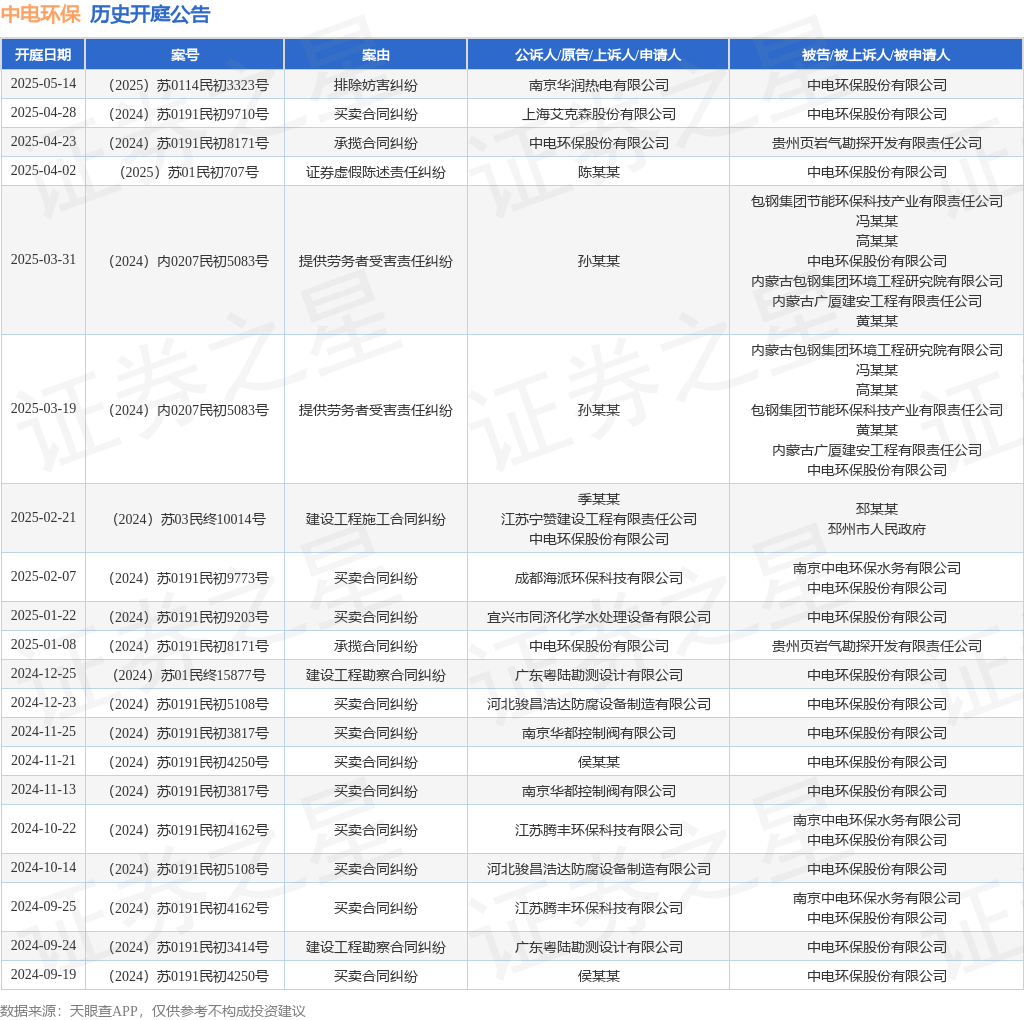1024x1020 pixels.
Task: Click plaintiff 陈某某
Action: 598,172
